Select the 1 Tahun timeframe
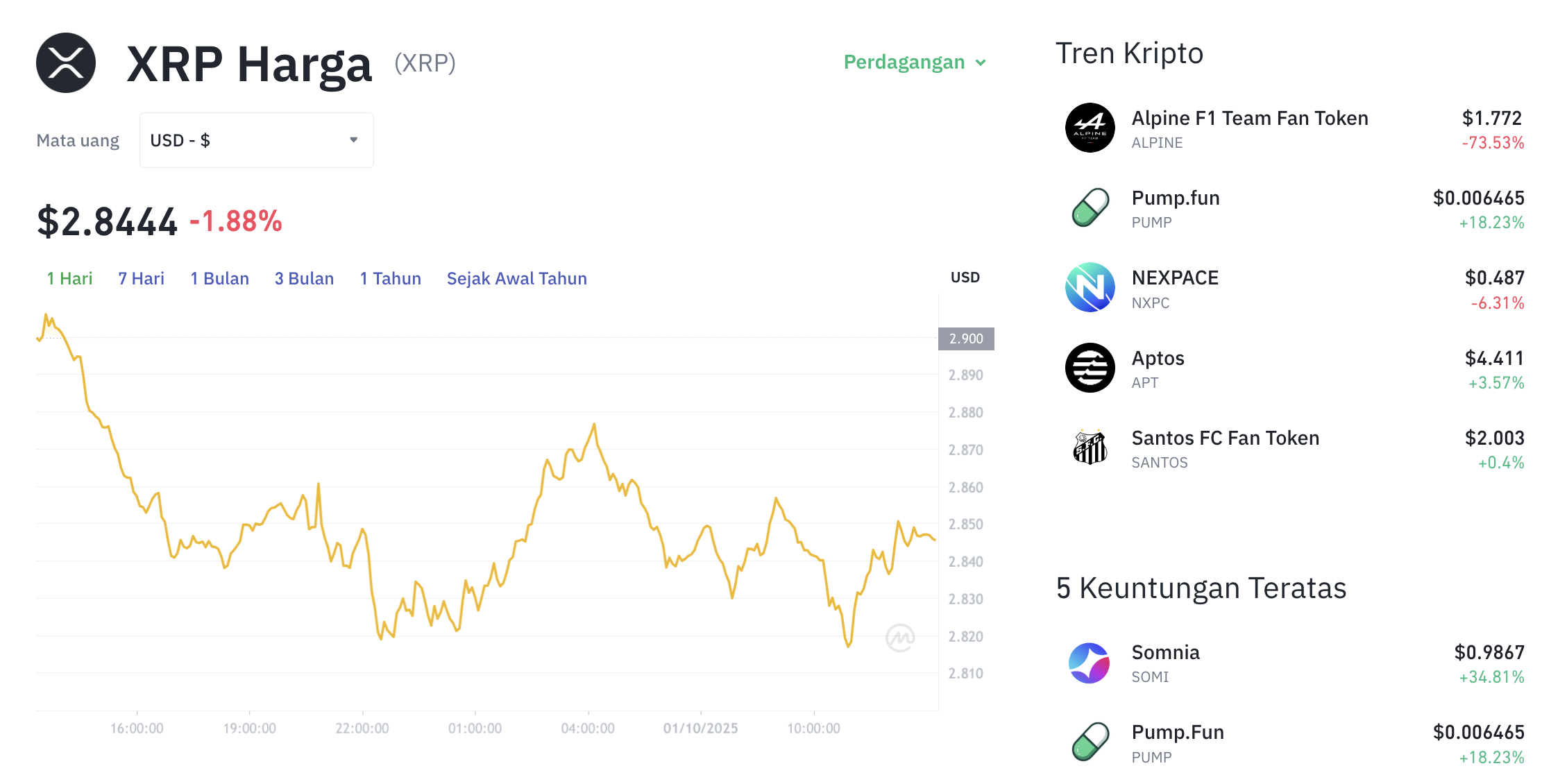The image size is (1542, 784). (x=390, y=279)
